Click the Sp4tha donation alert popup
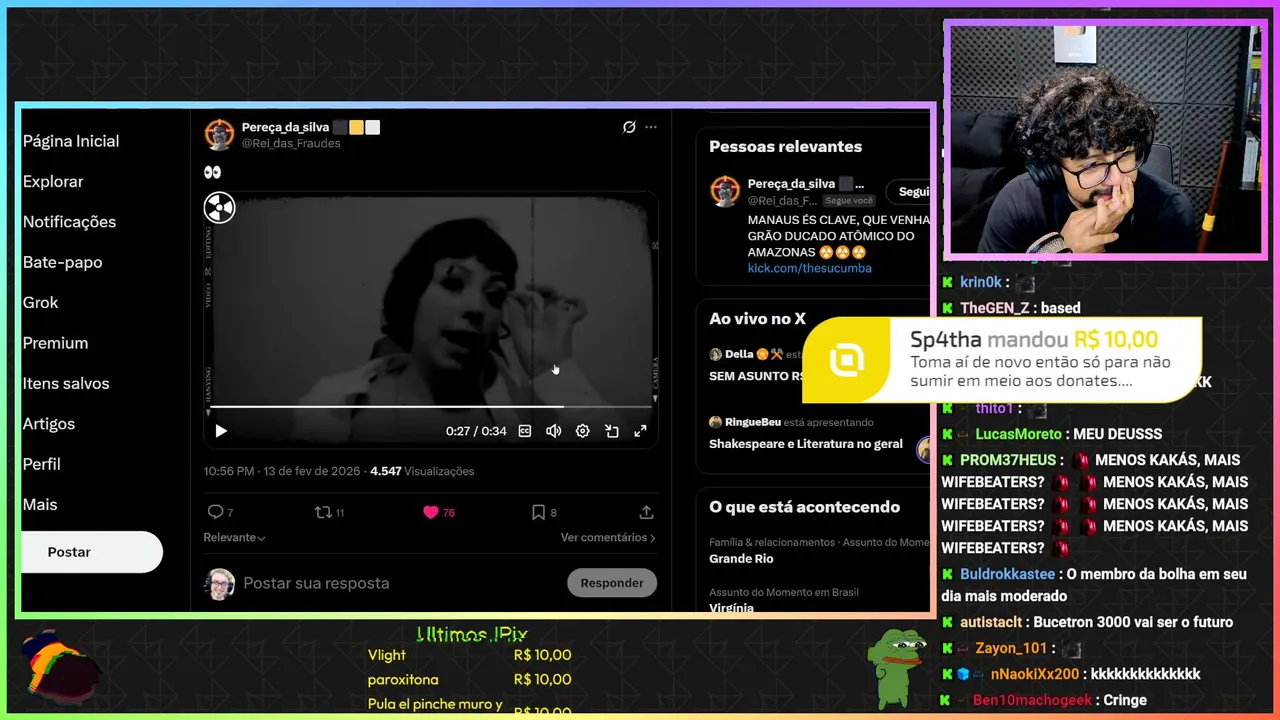The height and width of the screenshot is (720, 1280). coord(1002,360)
